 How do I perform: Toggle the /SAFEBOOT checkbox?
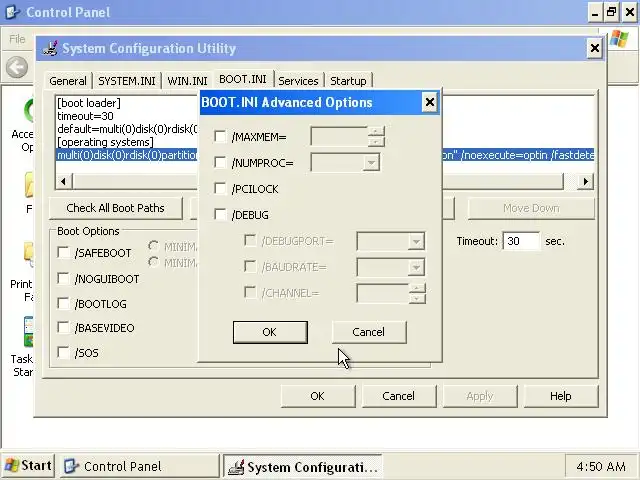[x=63, y=253]
